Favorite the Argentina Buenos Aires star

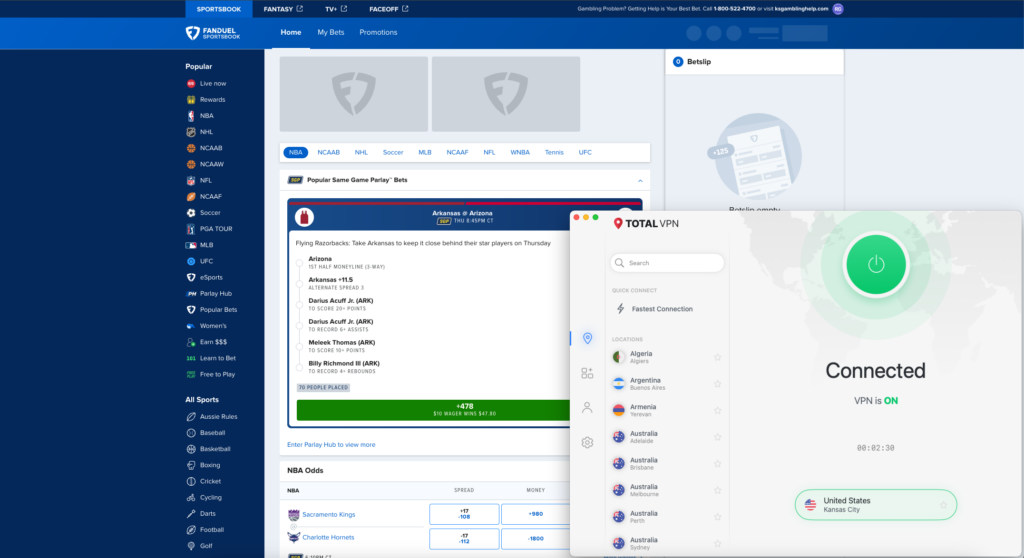pyautogui.click(x=717, y=384)
